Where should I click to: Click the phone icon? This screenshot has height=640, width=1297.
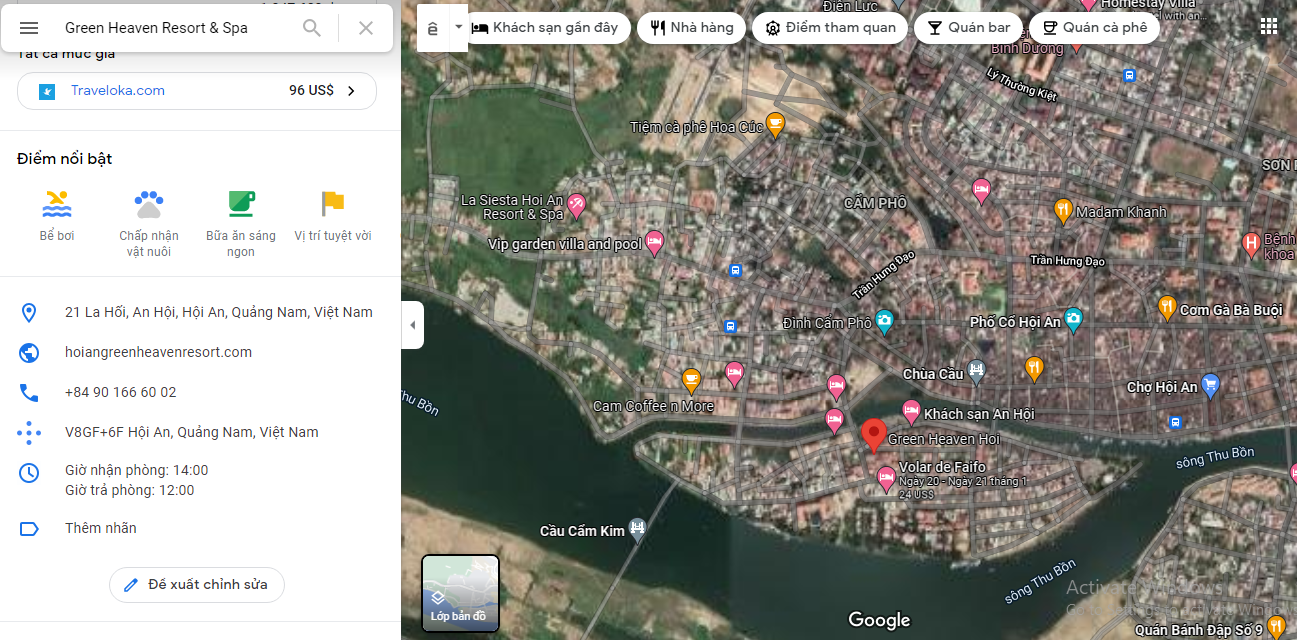(29, 393)
